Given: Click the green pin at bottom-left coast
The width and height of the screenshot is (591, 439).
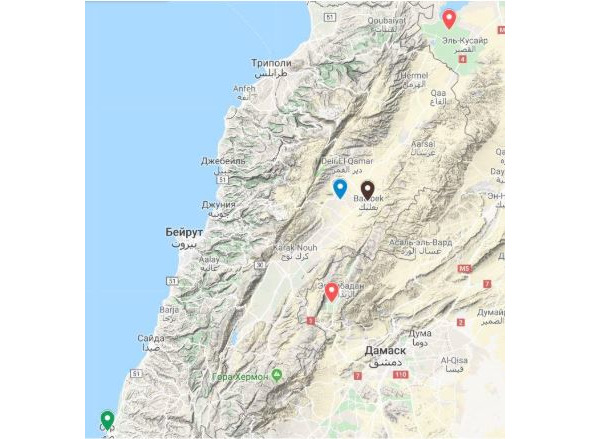Looking at the screenshot, I should tap(107, 420).
